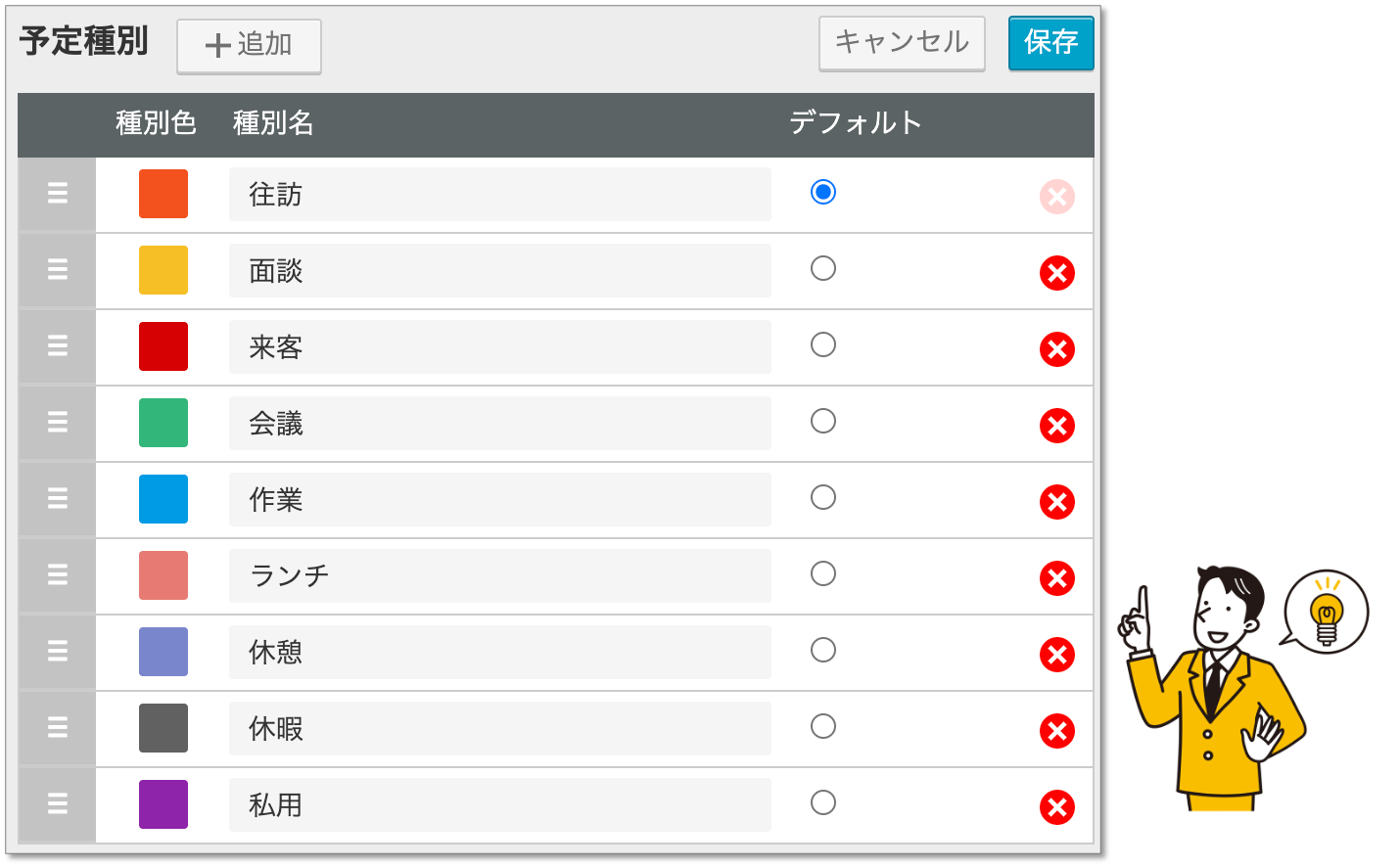Change the purple swatch of 私用
Screen dimensions: 1400x867
(163, 804)
